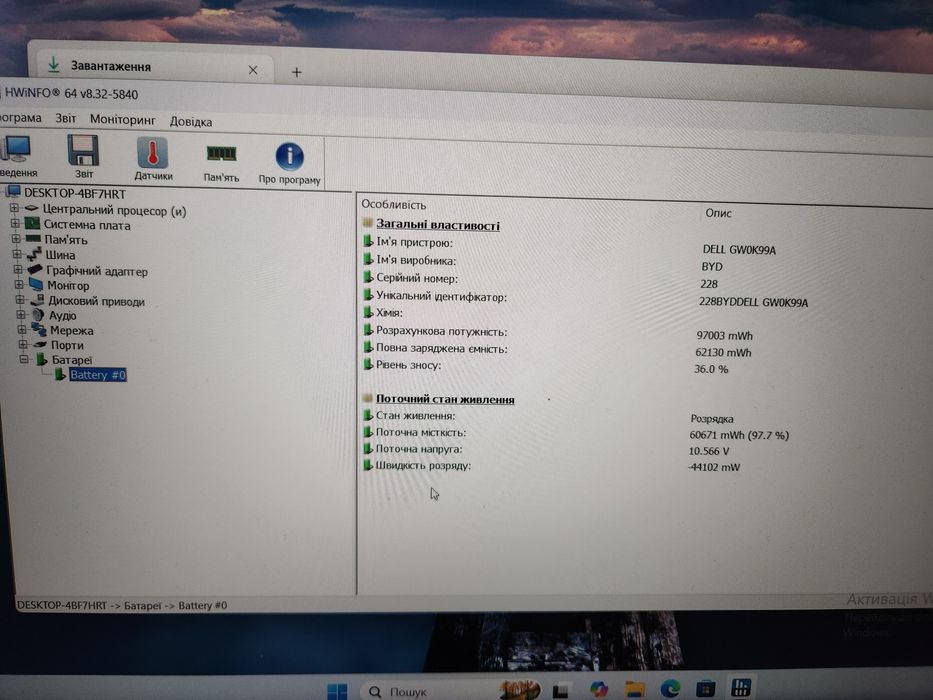Click the Поточний стан живлення section heading

tap(445, 399)
